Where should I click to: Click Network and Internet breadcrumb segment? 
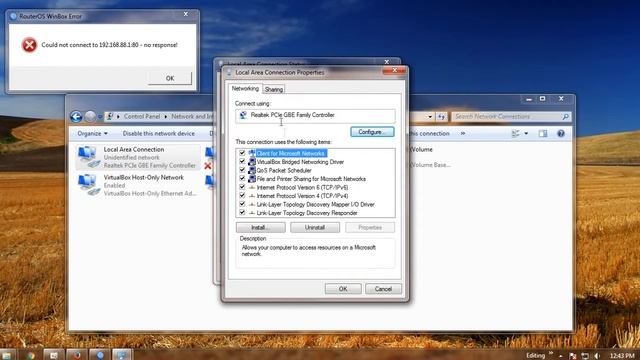click(192, 117)
